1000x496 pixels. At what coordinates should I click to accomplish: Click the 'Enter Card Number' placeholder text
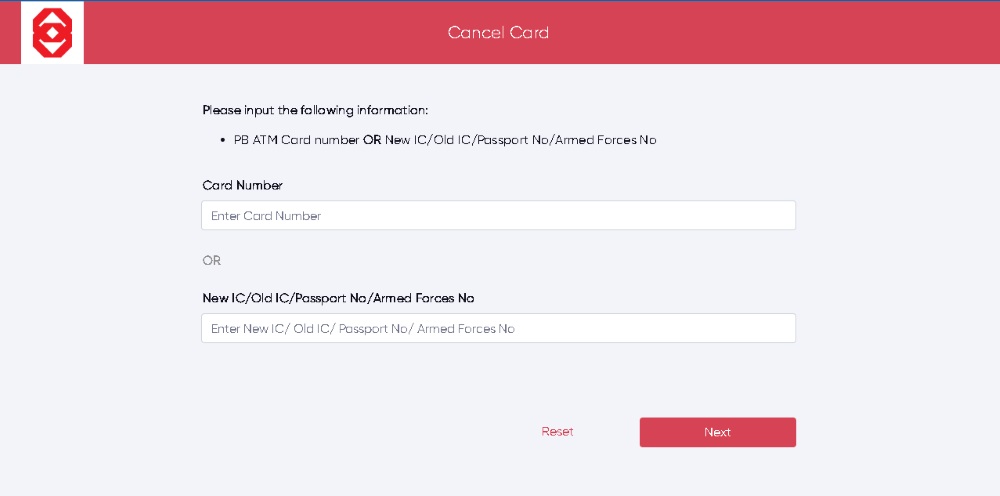266,216
